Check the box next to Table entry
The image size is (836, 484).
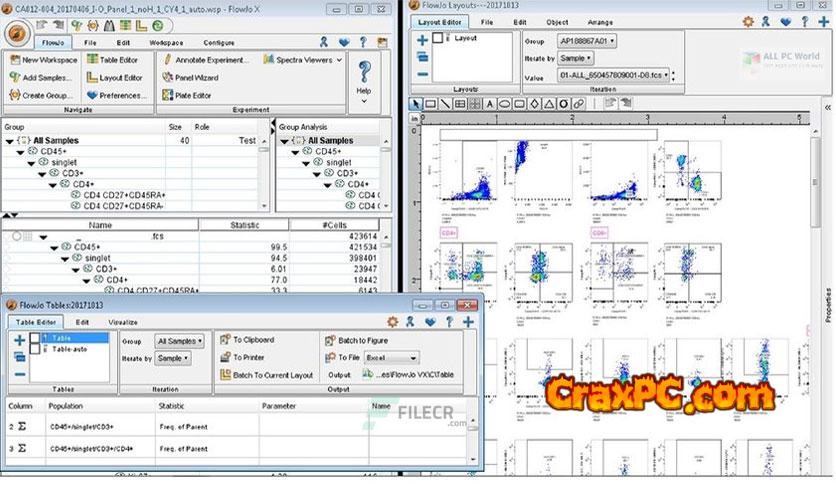37,339
